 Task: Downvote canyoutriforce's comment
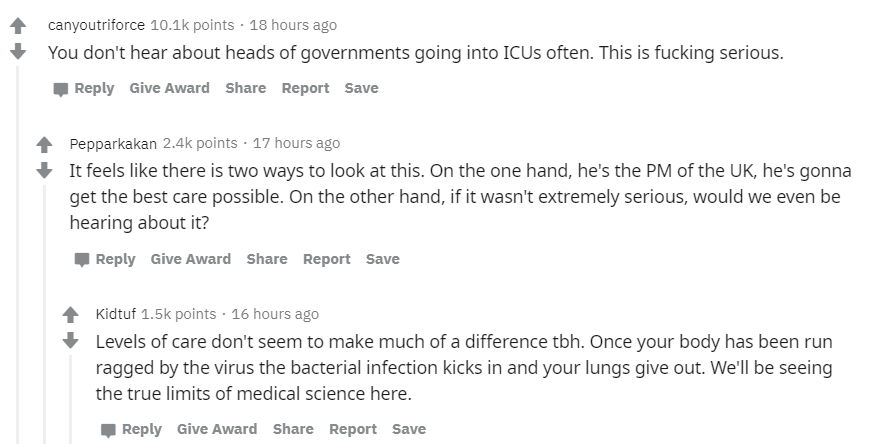(18, 52)
